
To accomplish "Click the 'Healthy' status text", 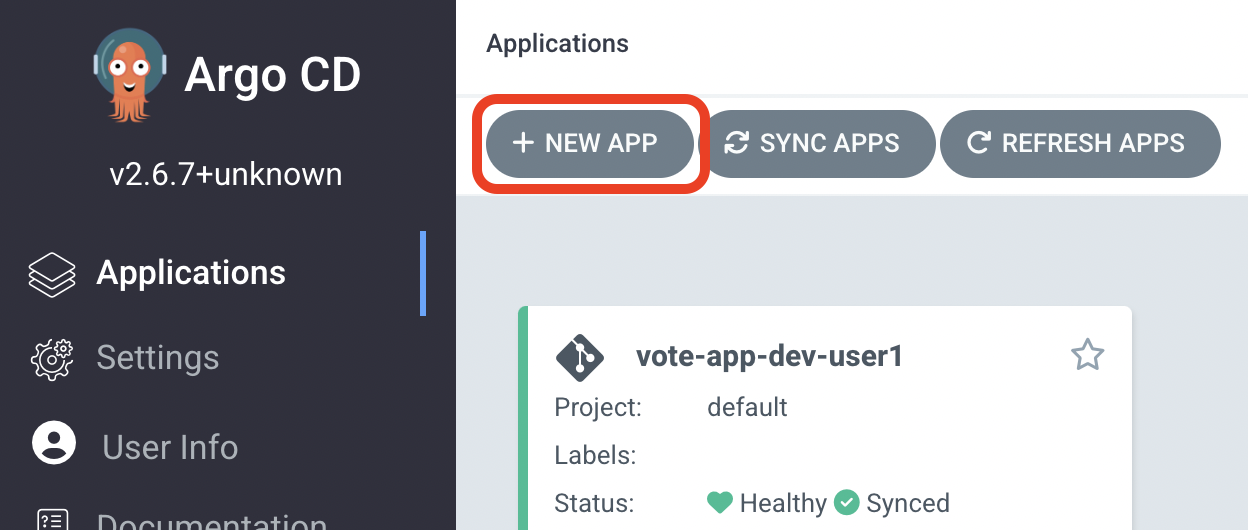I will (783, 502).
